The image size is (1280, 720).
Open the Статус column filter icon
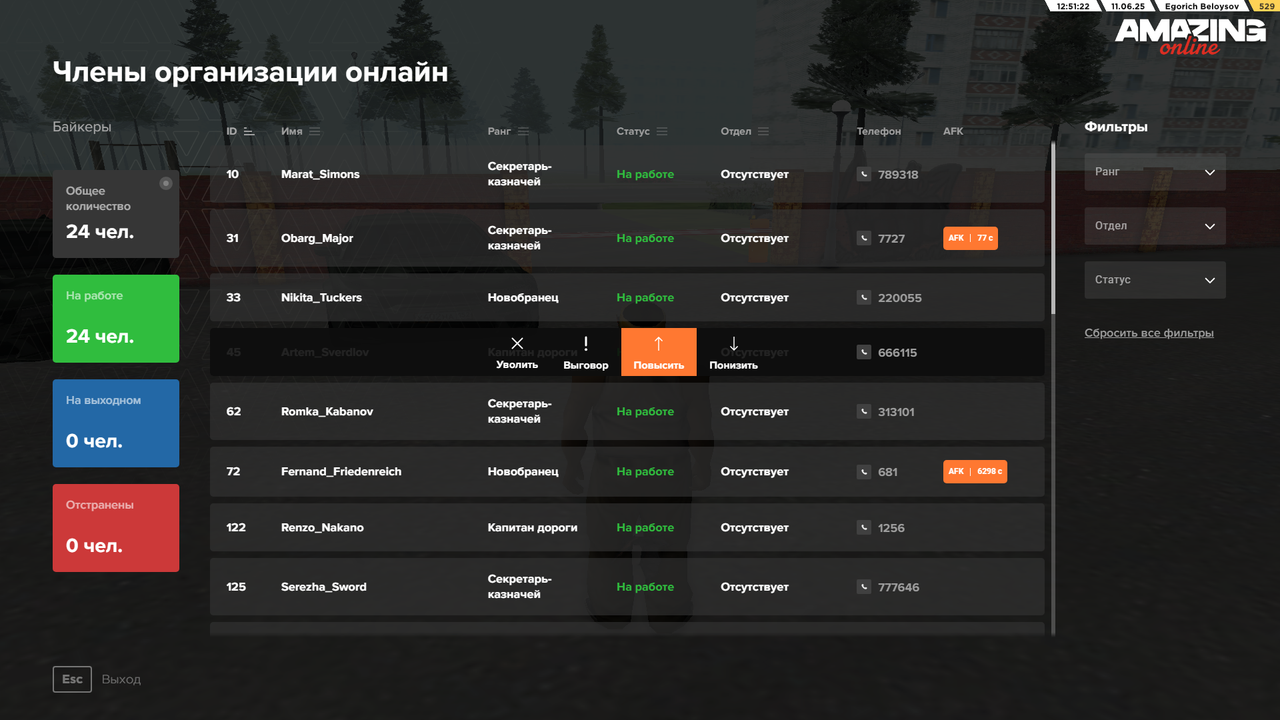click(x=662, y=132)
